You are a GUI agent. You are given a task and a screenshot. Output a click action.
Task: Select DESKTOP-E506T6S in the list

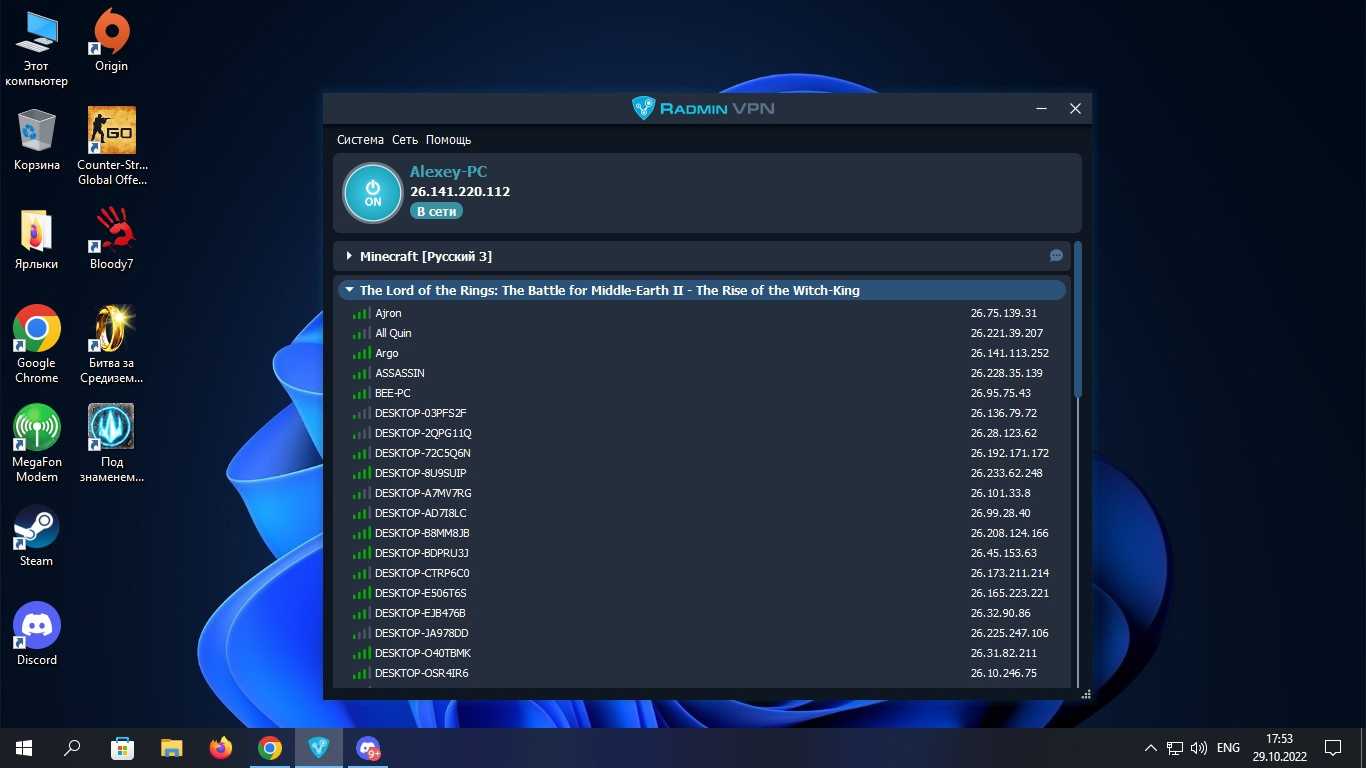701,593
